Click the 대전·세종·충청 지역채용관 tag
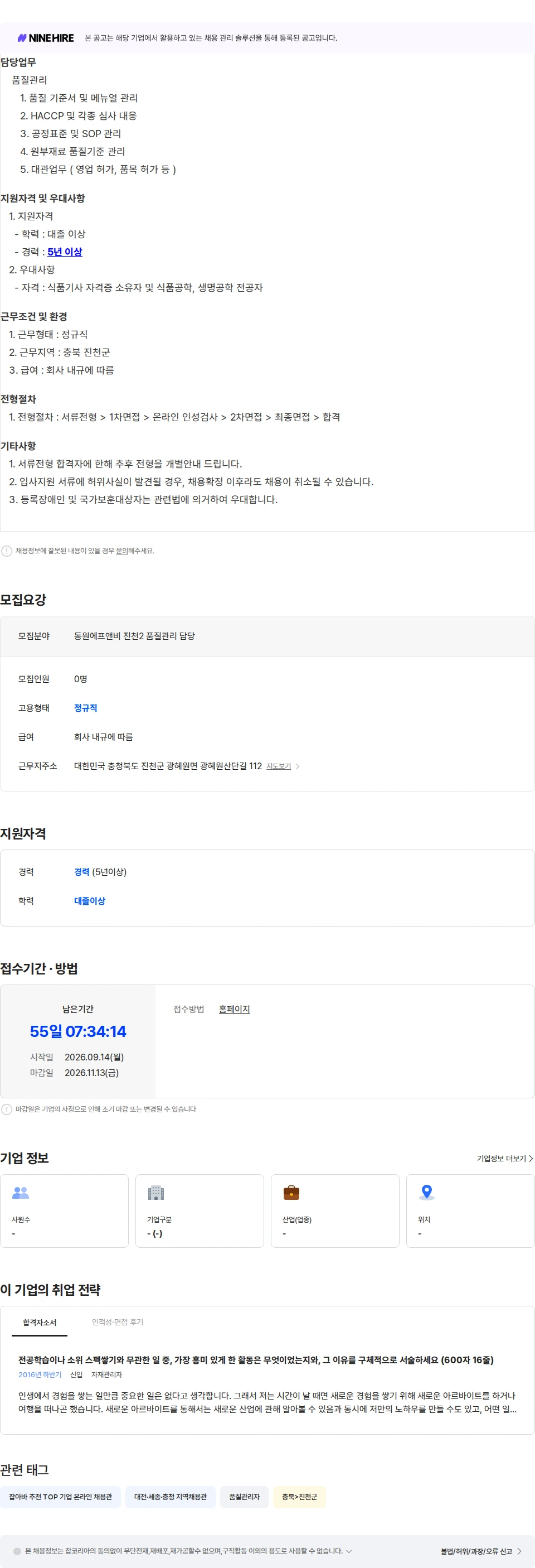The height and width of the screenshot is (1568, 535). (x=170, y=1497)
